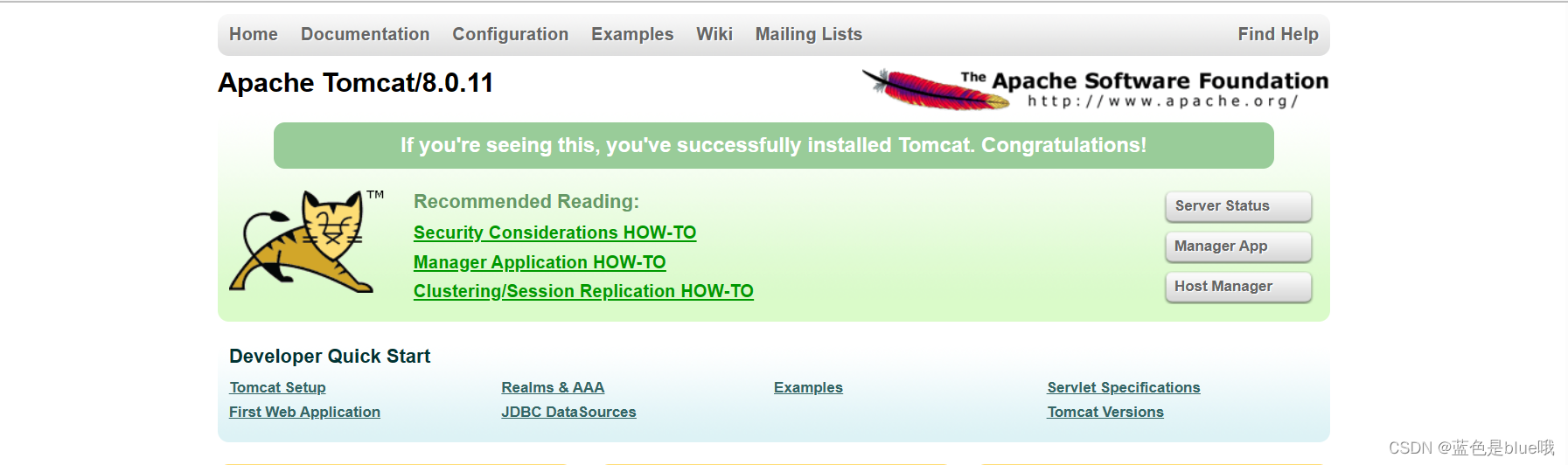This screenshot has height=465, width=1568.
Task: Open Manager Application HOW-TO link
Action: coord(540,262)
